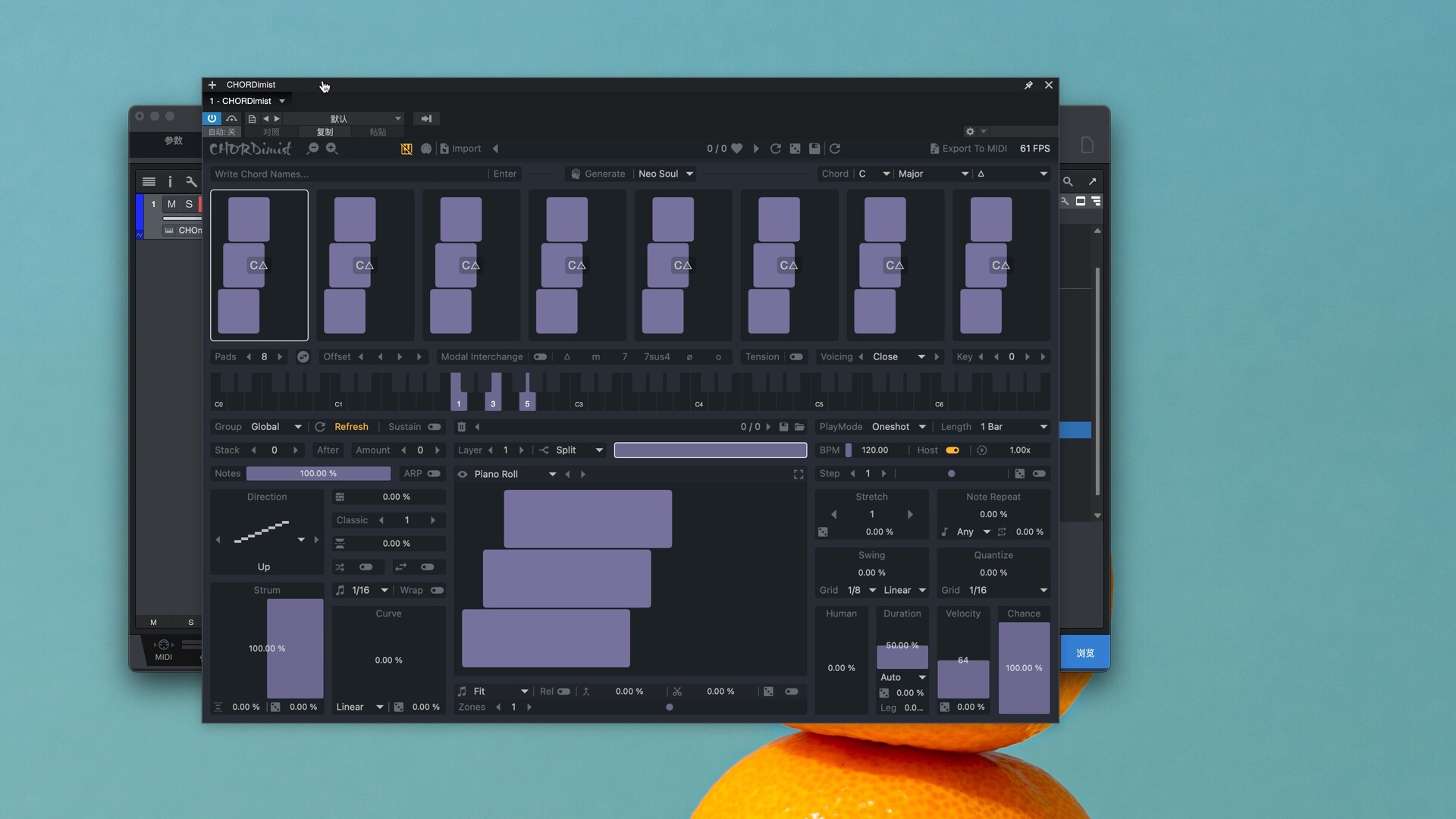This screenshot has height=819, width=1456.
Task: Save preset with disk icon near folder
Action: coord(783,427)
